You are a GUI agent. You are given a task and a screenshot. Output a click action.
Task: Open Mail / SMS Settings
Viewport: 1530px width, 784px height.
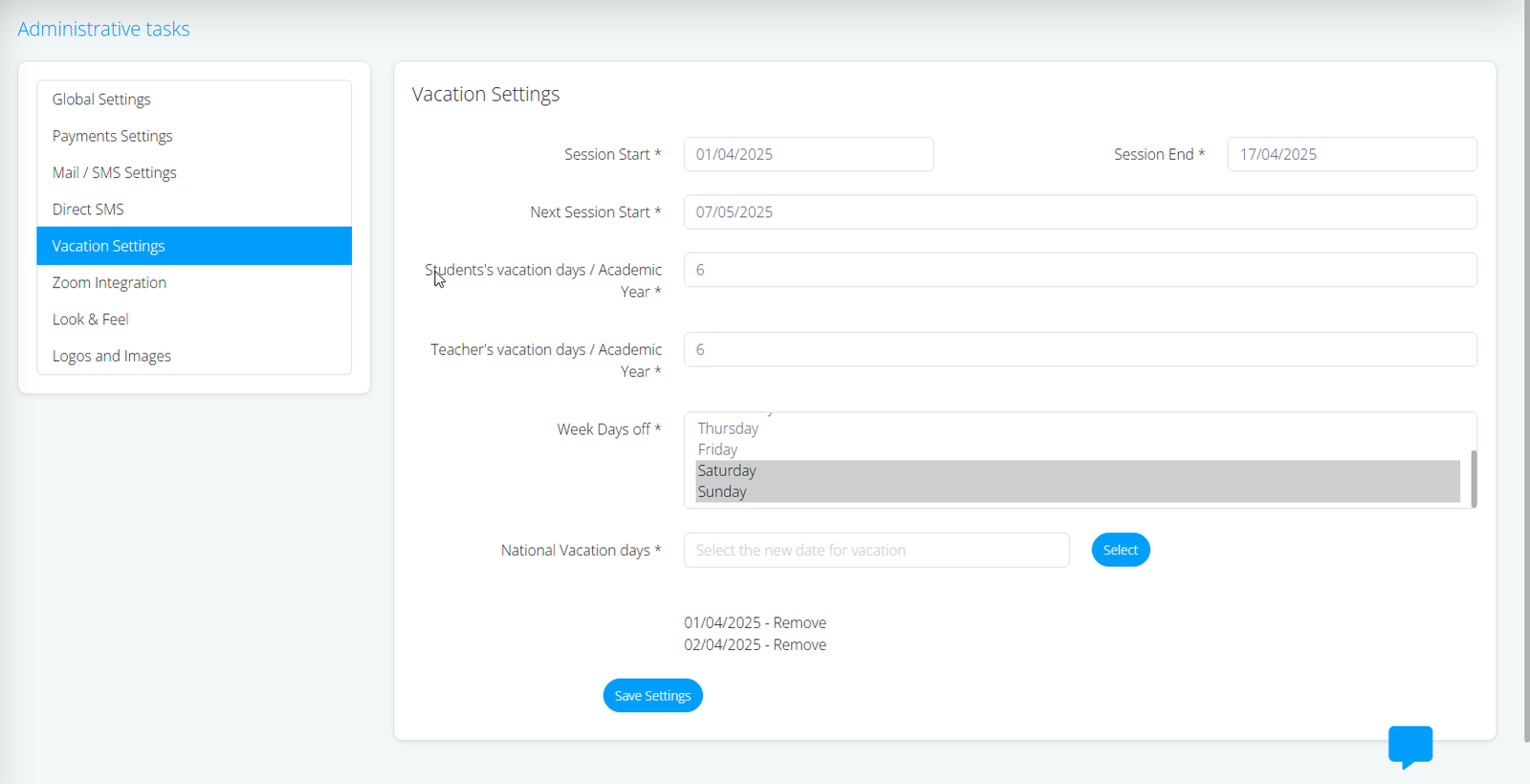coord(114,173)
